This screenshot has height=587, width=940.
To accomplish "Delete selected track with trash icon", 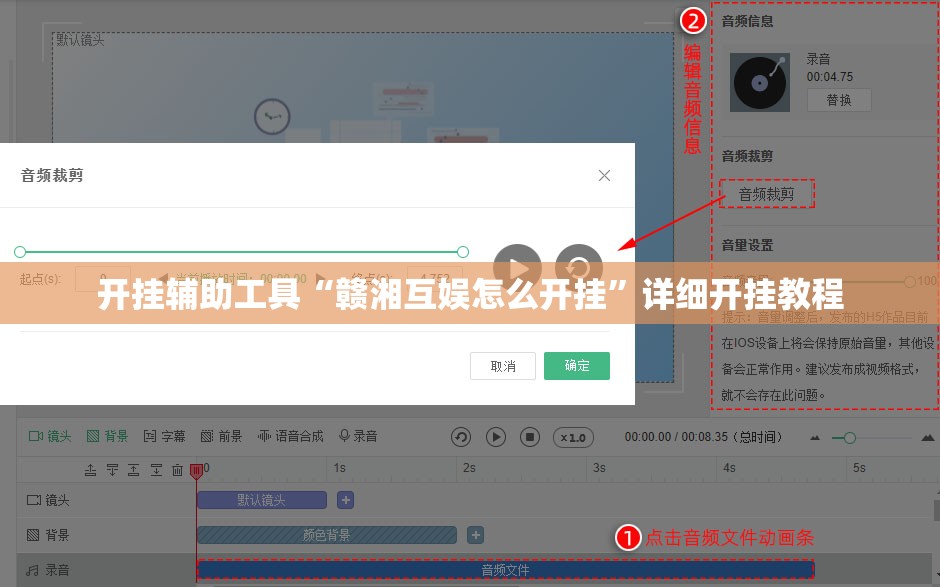I will pyautogui.click(x=177, y=470).
